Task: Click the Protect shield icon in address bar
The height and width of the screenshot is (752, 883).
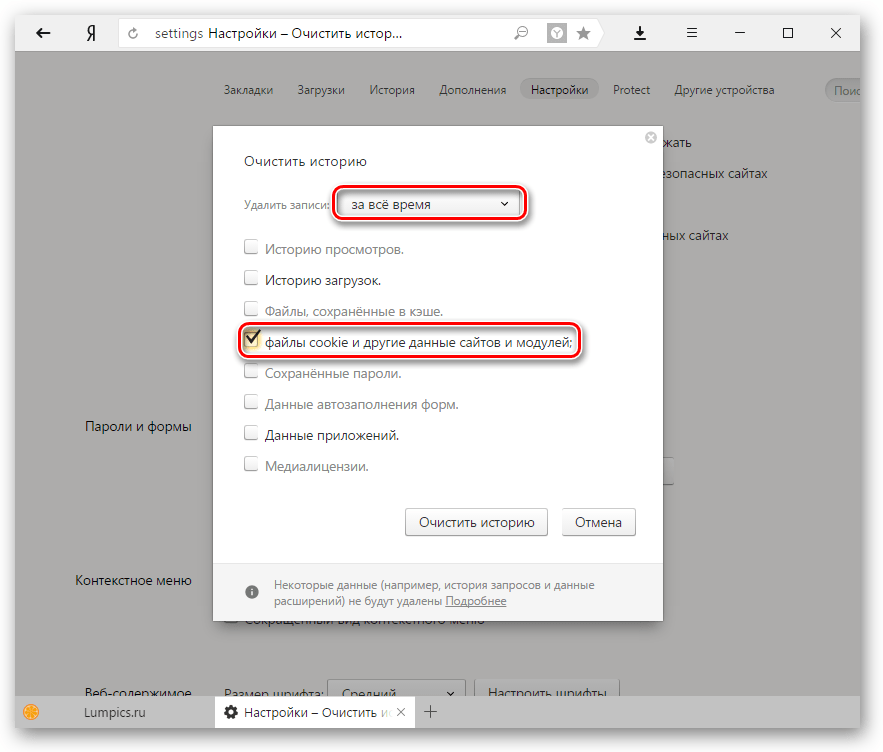Action: (x=556, y=33)
